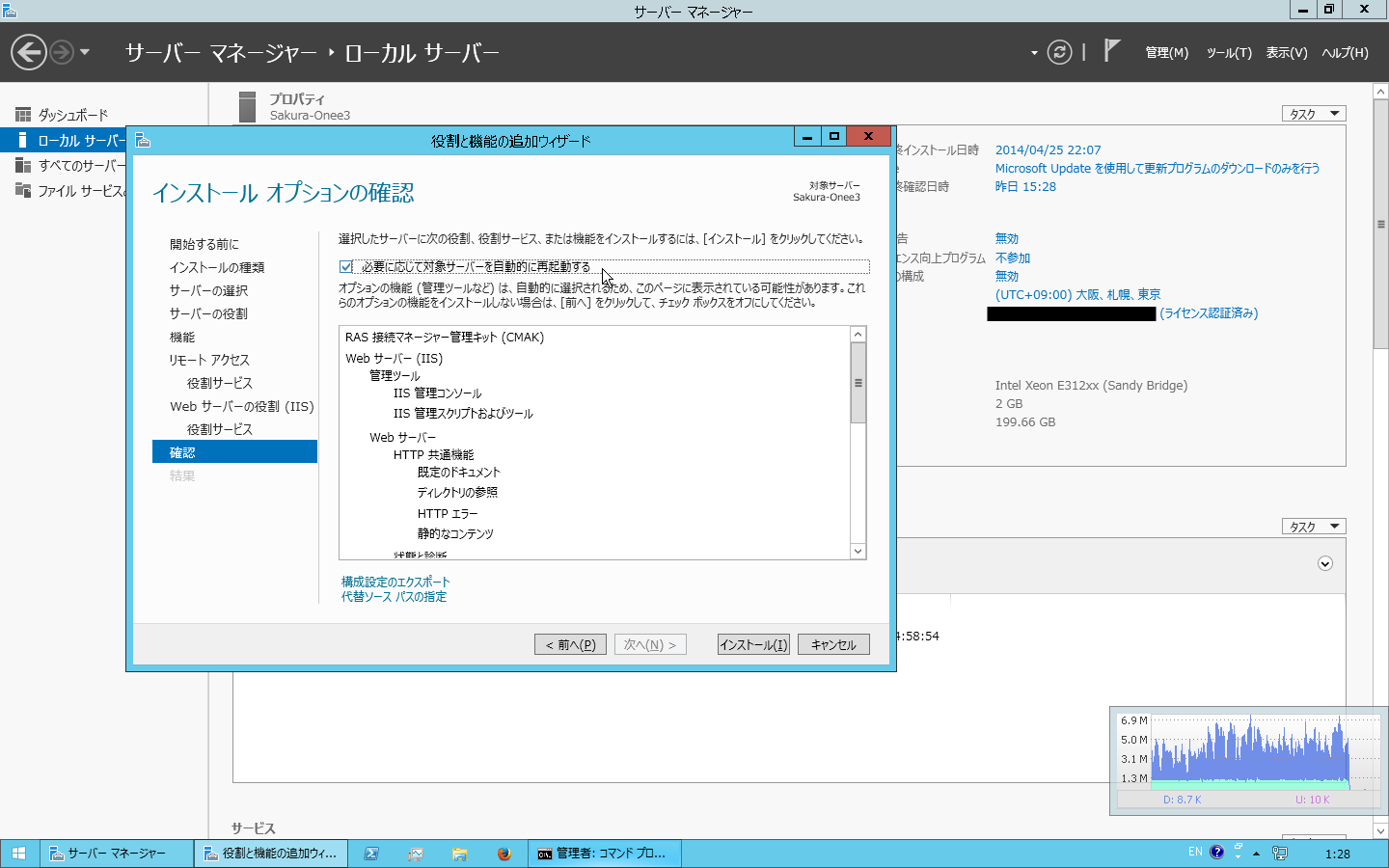Screen dimensions: 1389x868
Task: Switch to サーバー マネージャー taskbar item
Action: 117,854
